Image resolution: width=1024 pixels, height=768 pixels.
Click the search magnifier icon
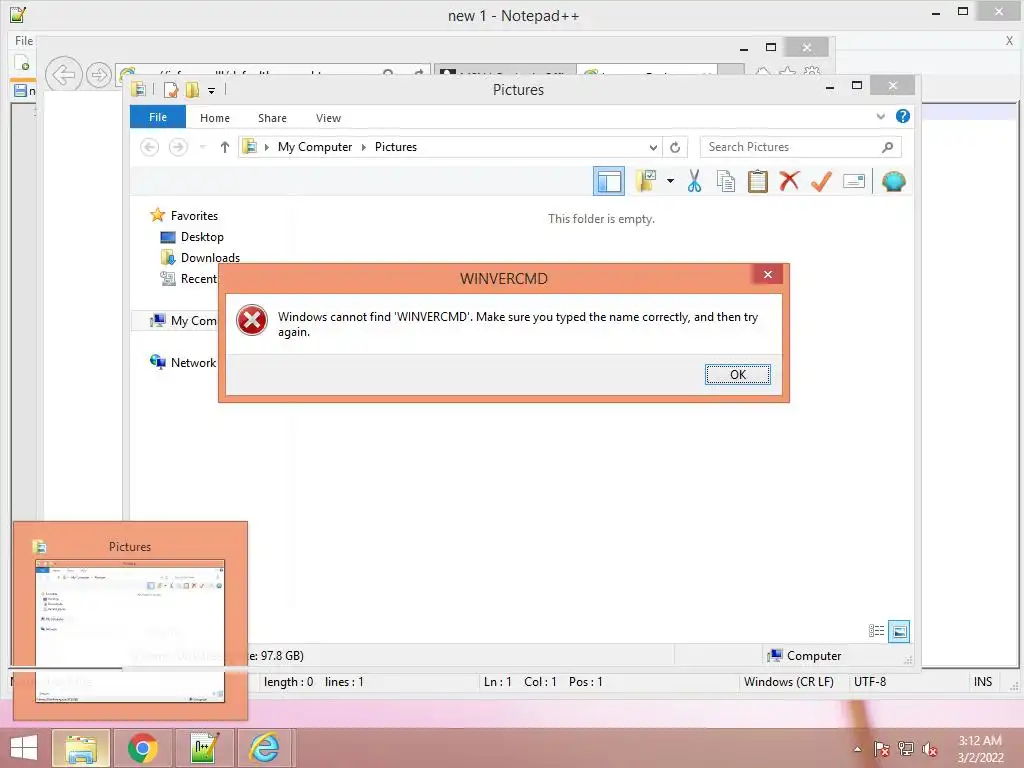888,147
